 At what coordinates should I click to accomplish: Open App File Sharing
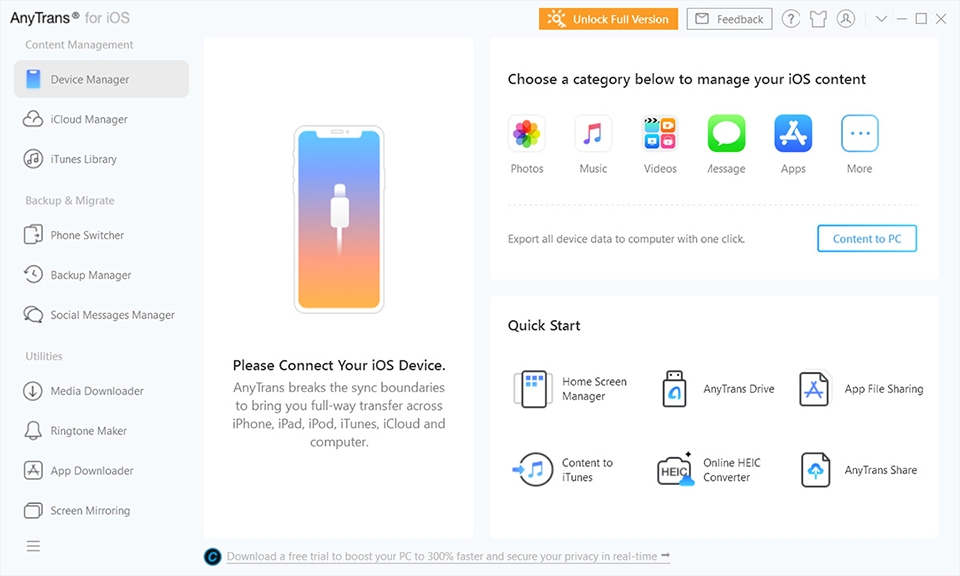(x=861, y=389)
